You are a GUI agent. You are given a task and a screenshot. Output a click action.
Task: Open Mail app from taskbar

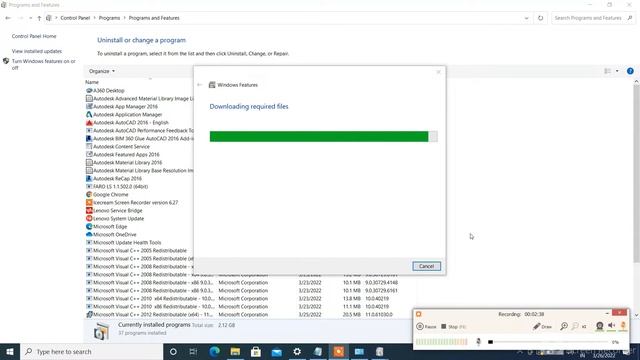pos(276,351)
